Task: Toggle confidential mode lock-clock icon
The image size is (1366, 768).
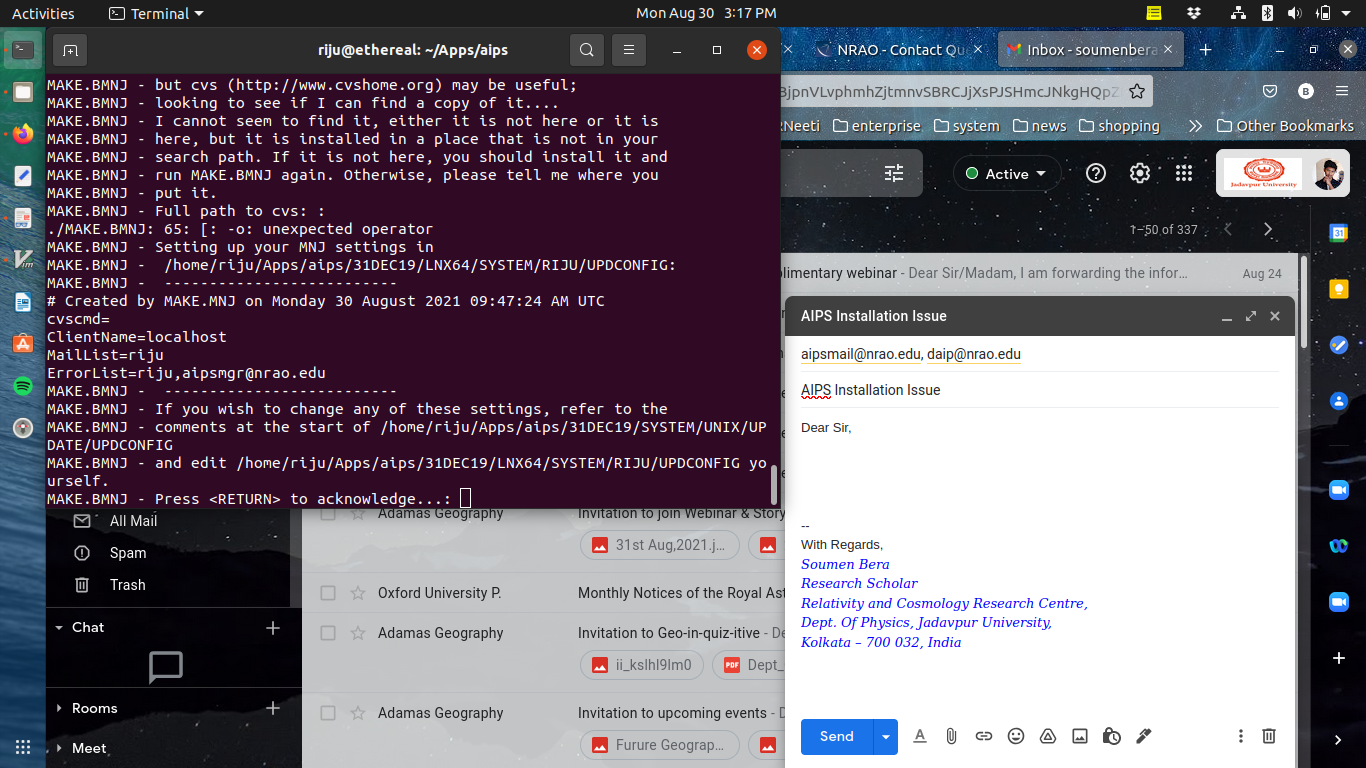Action: [x=1112, y=736]
